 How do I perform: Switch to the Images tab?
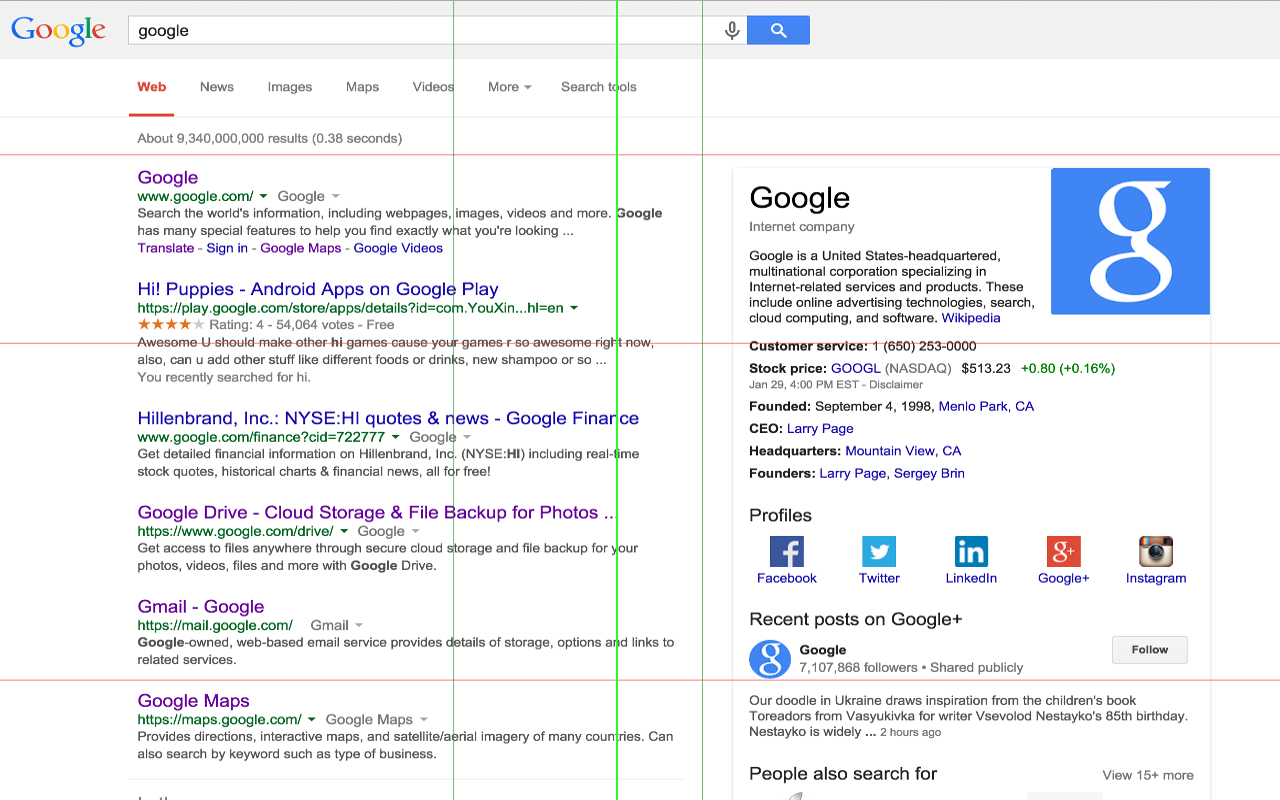point(289,87)
